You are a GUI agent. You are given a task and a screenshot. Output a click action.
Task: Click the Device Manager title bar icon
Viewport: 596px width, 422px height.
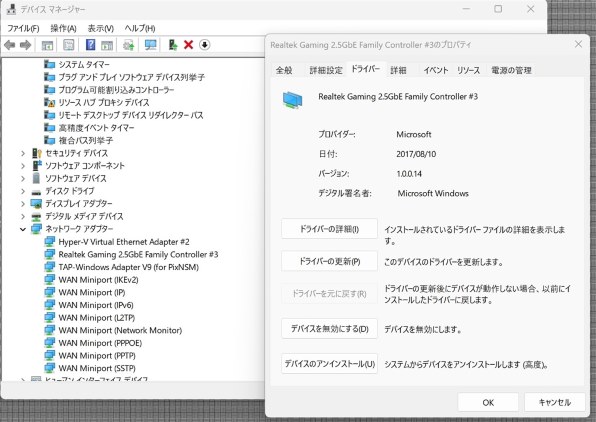coord(11,9)
